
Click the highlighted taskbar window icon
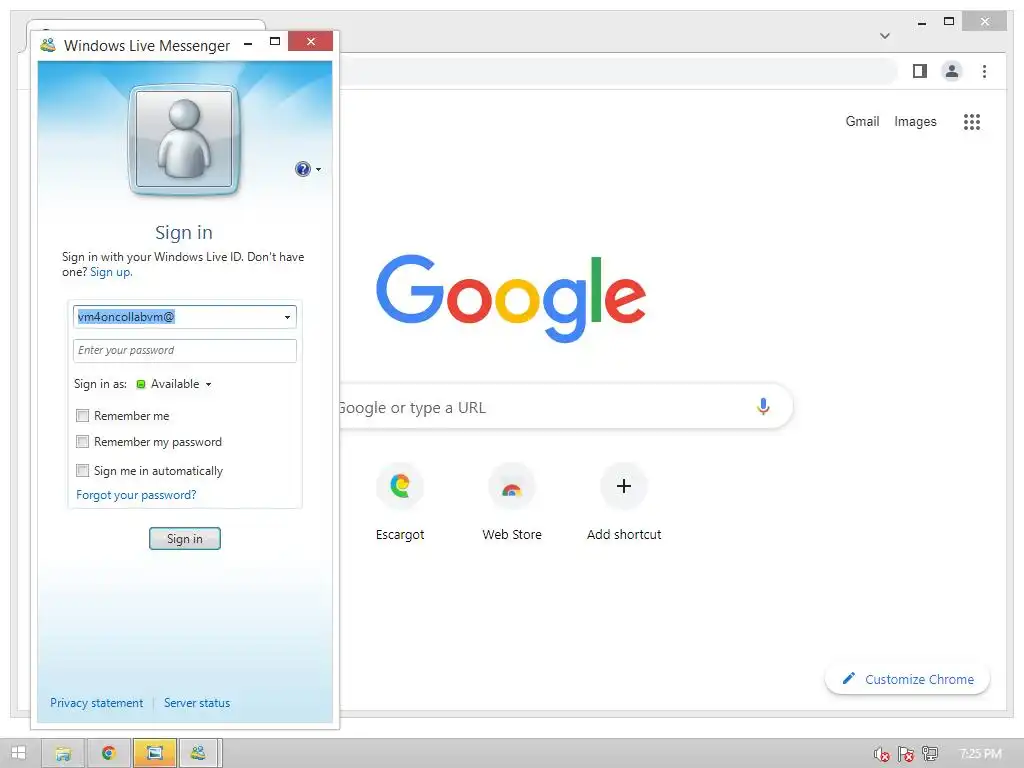(155, 753)
